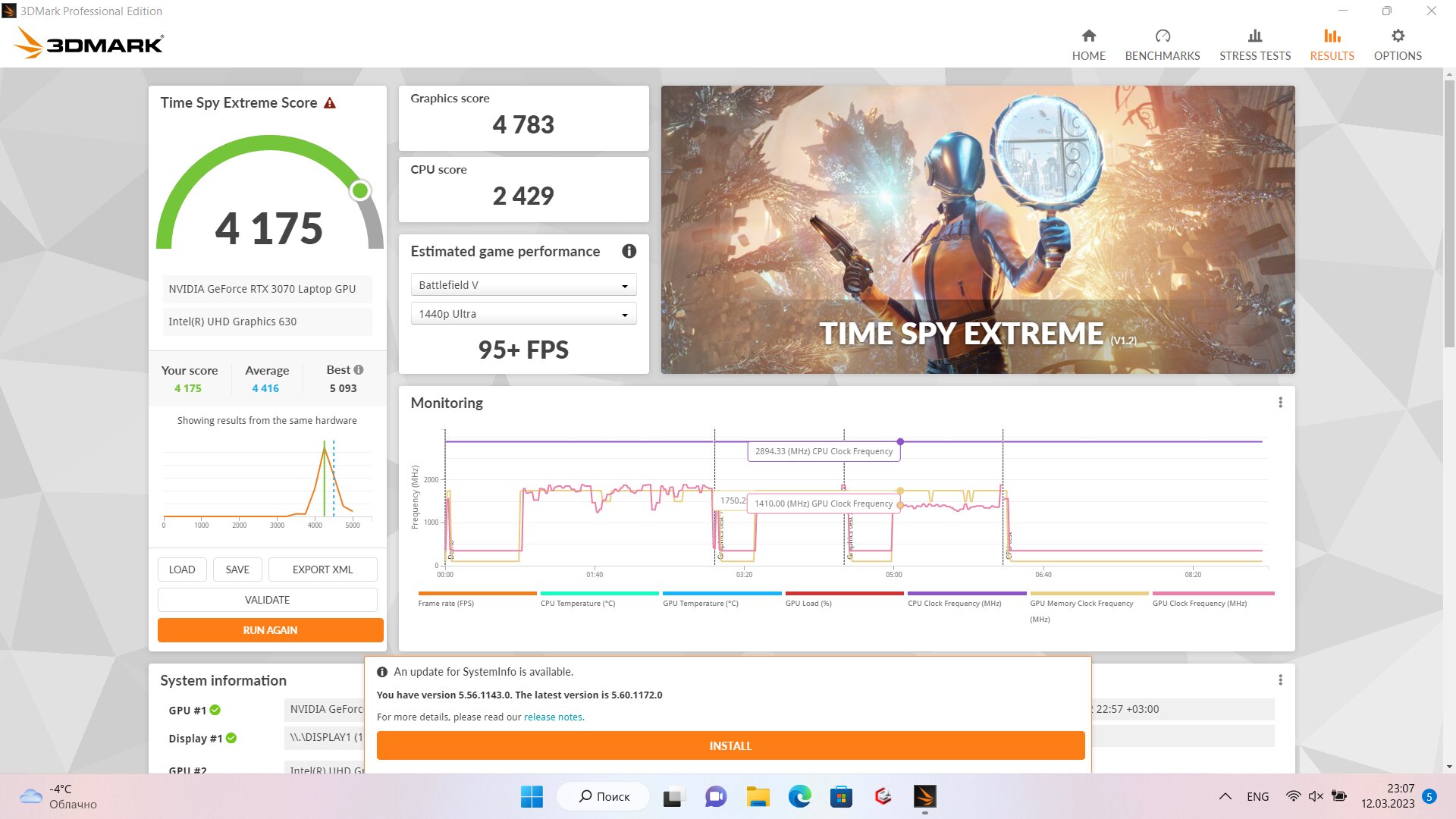
Task: Open the Windows Start menu
Action: click(x=532, y=796)
